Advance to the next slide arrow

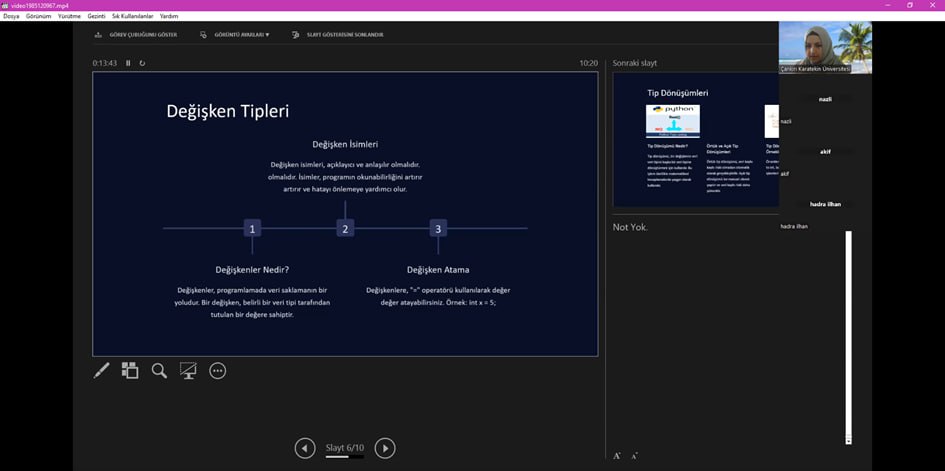tap(384, 449)
